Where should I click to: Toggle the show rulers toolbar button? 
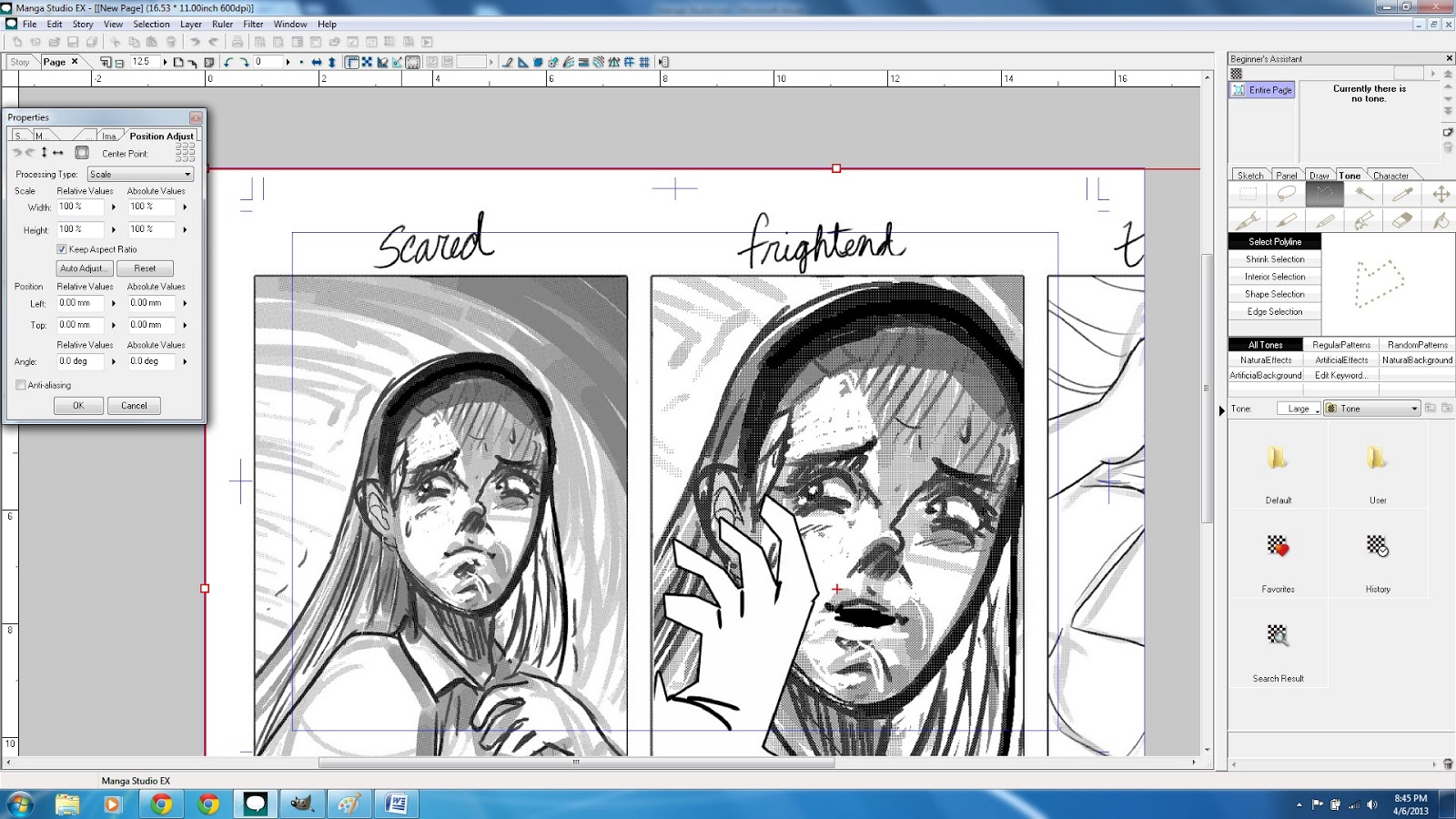tap(351, 62)
